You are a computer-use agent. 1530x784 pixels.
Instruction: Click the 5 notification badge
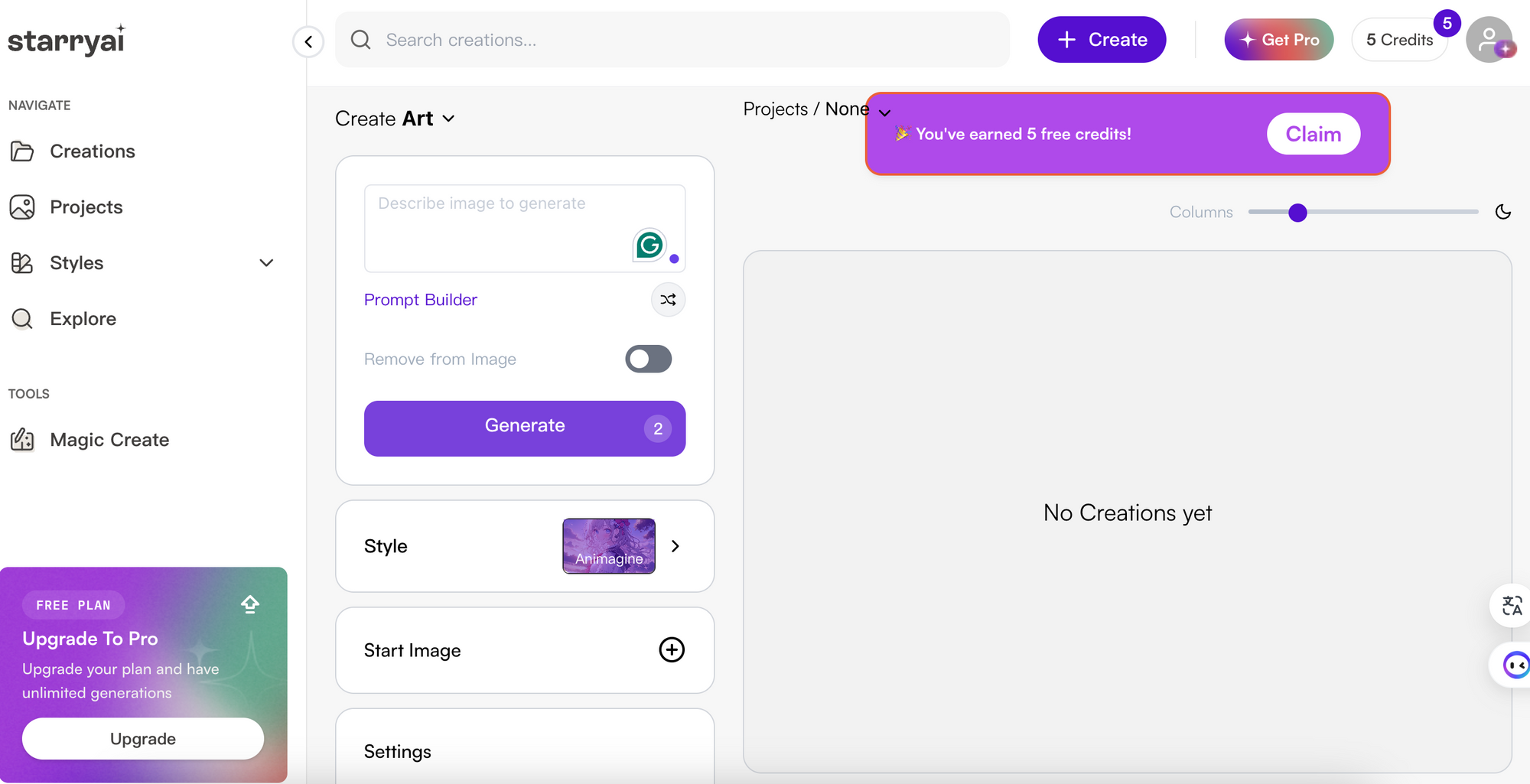1447,23
